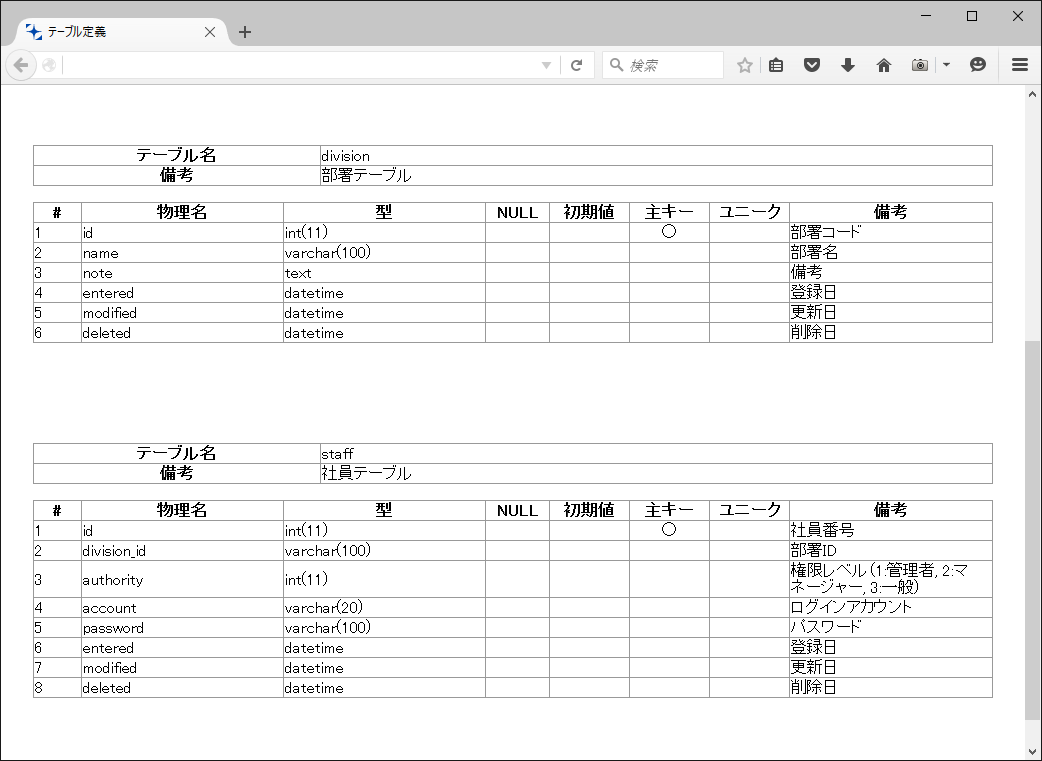
Task: Click the '部署名' remark
Action: coord(814,252)
